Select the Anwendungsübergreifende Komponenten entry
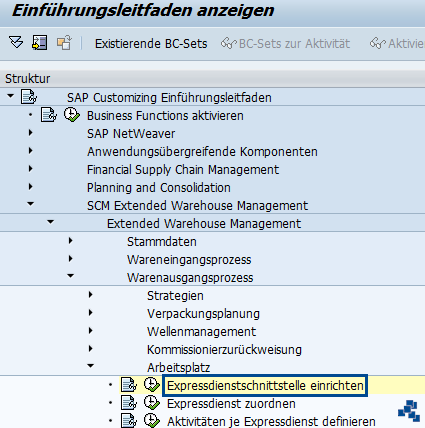425x428 pixels. [202, 152]
